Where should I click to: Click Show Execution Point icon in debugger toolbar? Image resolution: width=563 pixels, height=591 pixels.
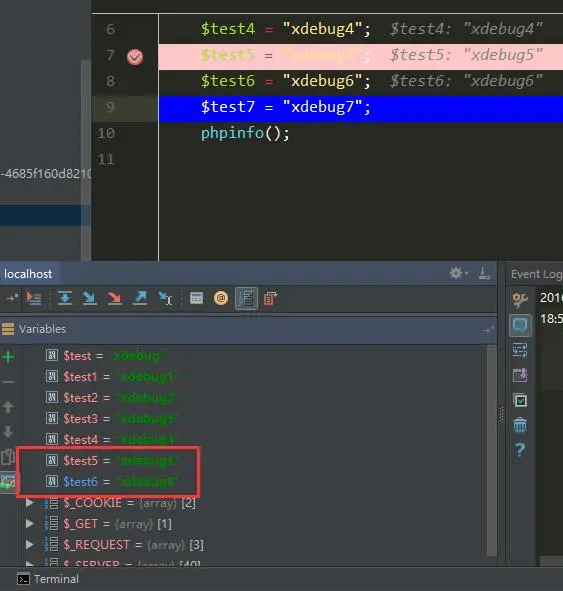point(34,298)
